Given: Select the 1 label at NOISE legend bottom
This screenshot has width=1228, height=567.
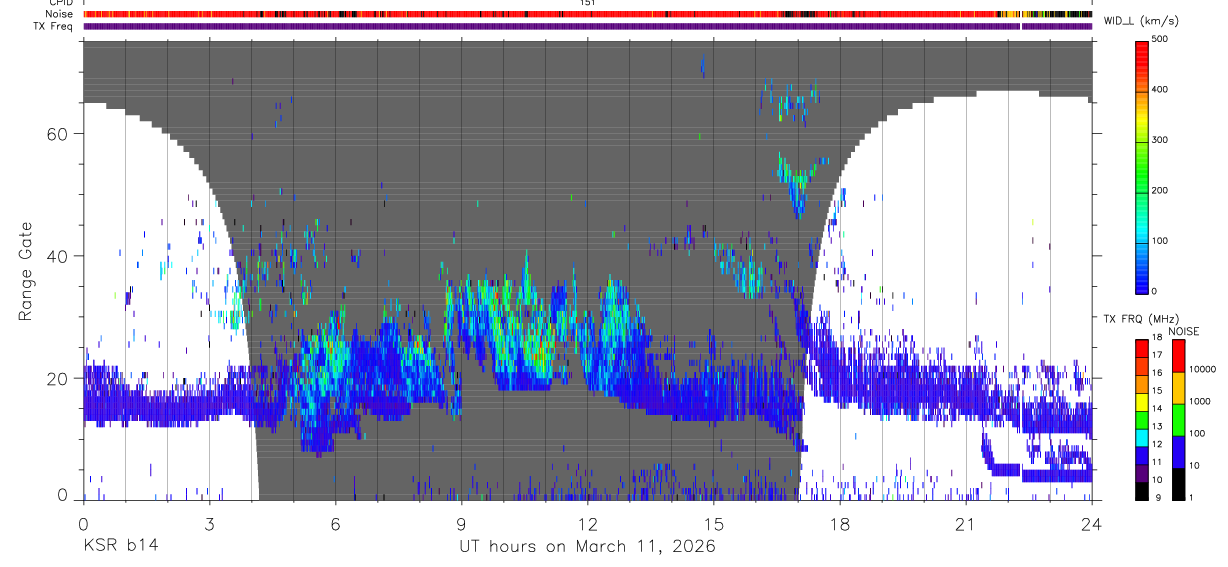Looking at the screenshot, I should [1190, 497].
